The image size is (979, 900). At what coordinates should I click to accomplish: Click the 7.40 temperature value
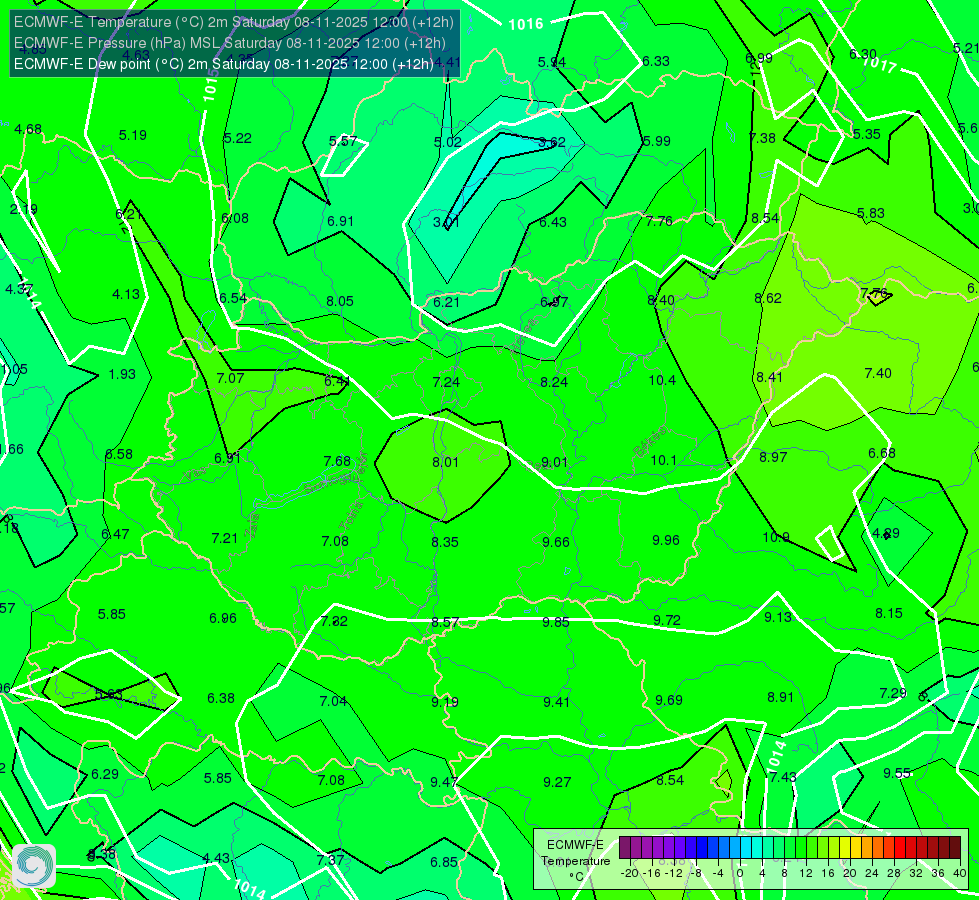pos(878,373)
